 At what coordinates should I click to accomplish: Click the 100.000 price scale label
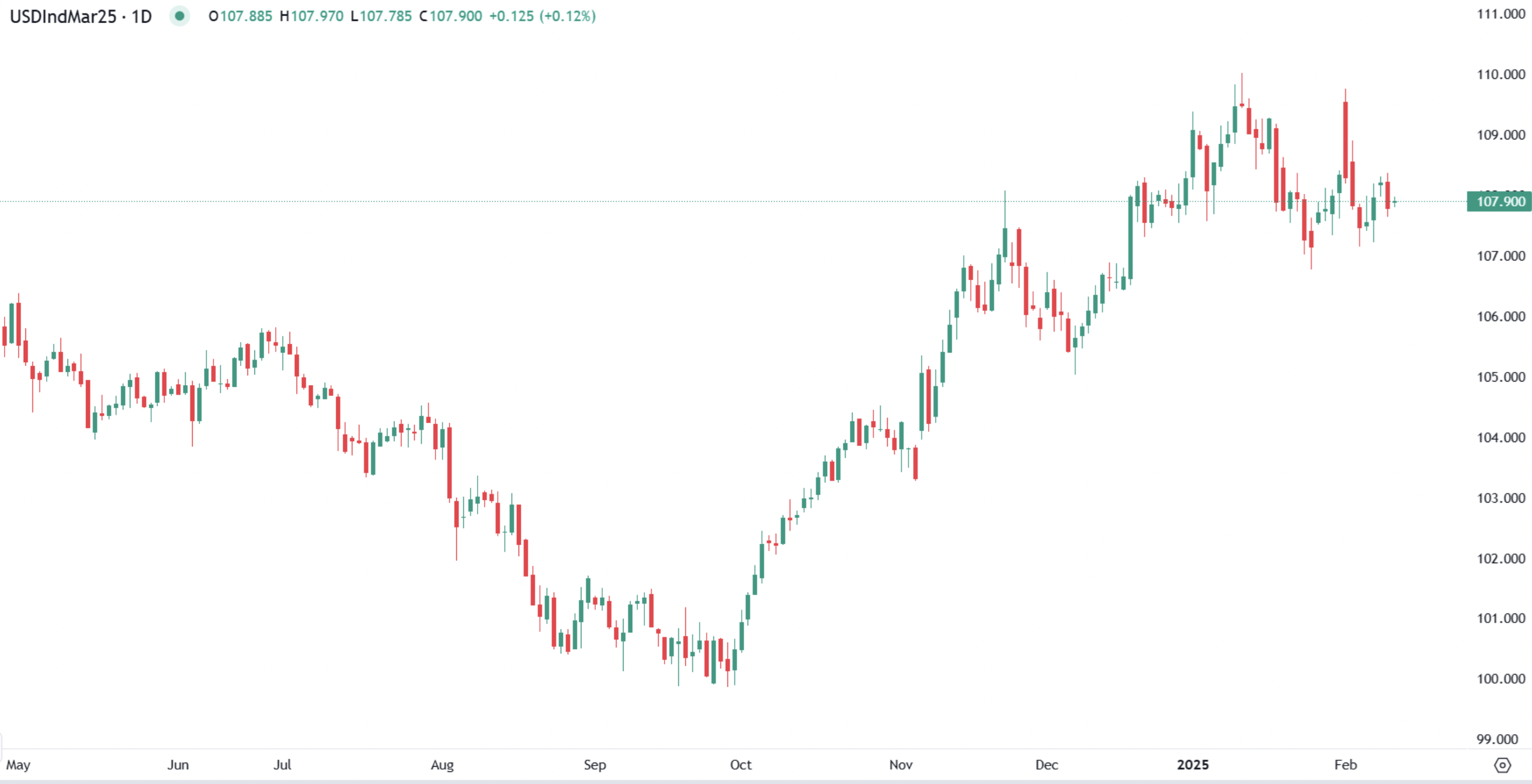point(1500,679)
